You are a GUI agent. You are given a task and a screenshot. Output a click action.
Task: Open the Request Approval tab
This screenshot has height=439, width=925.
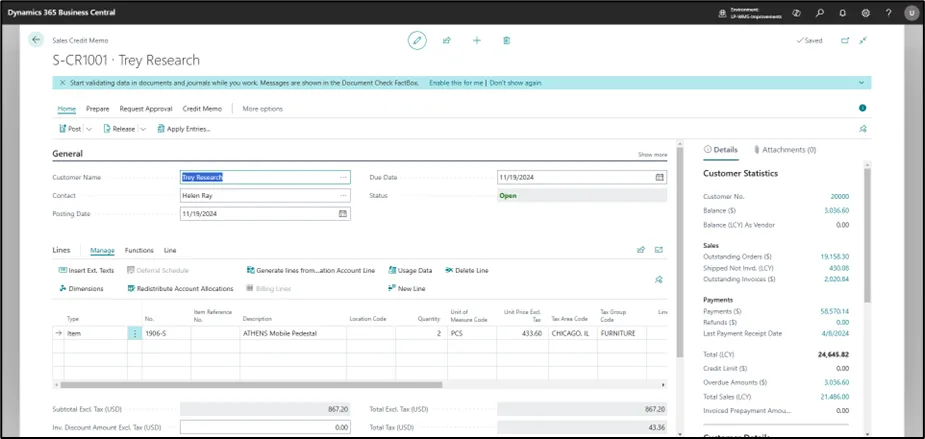pos(146,109)
